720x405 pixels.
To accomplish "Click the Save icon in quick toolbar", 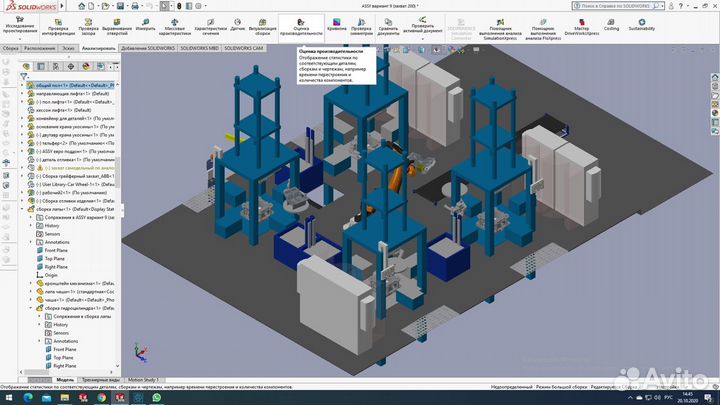I will pos(120,6).
